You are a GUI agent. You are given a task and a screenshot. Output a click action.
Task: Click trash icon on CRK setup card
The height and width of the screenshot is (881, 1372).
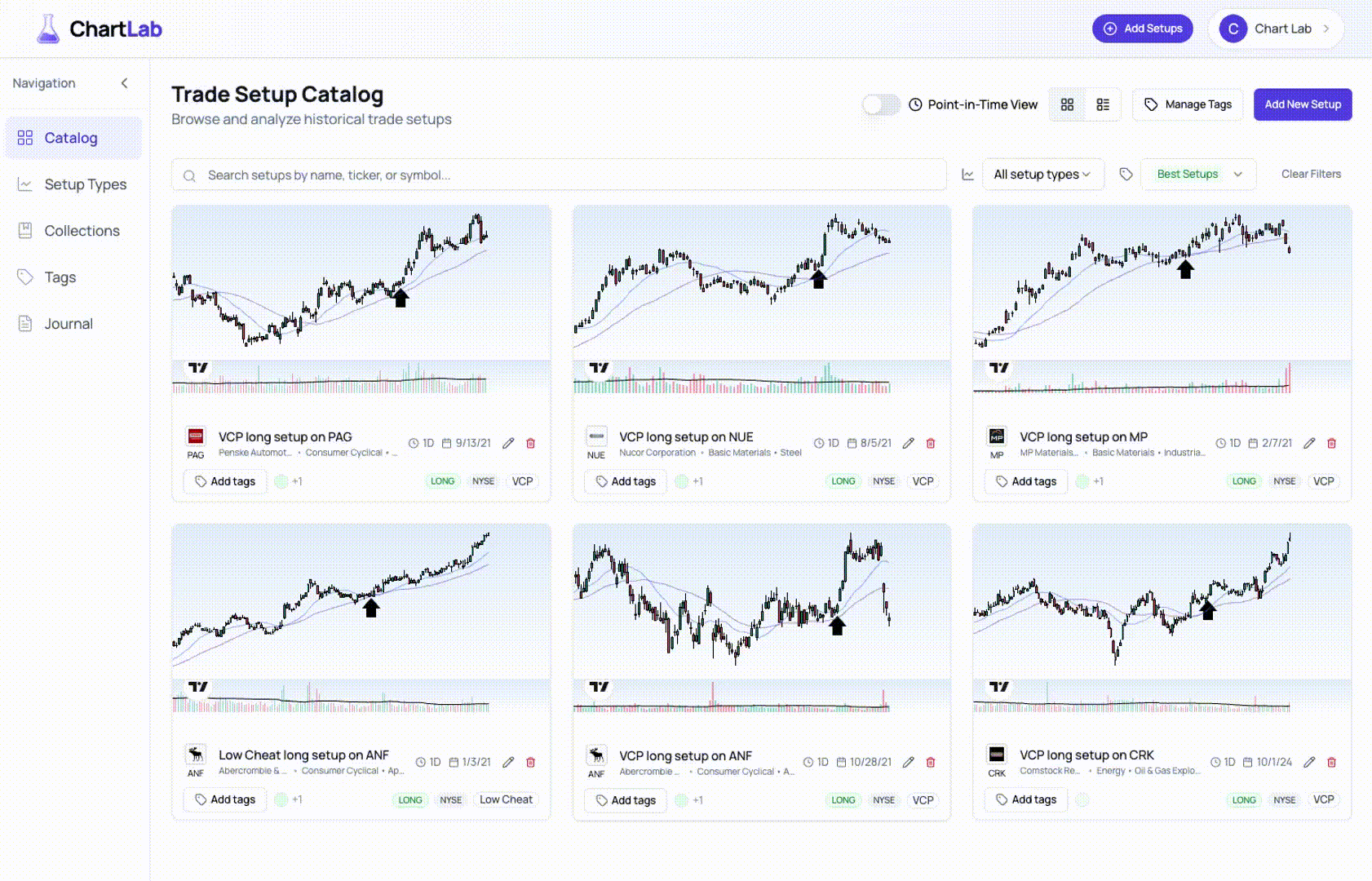(x=1332, y=762)
